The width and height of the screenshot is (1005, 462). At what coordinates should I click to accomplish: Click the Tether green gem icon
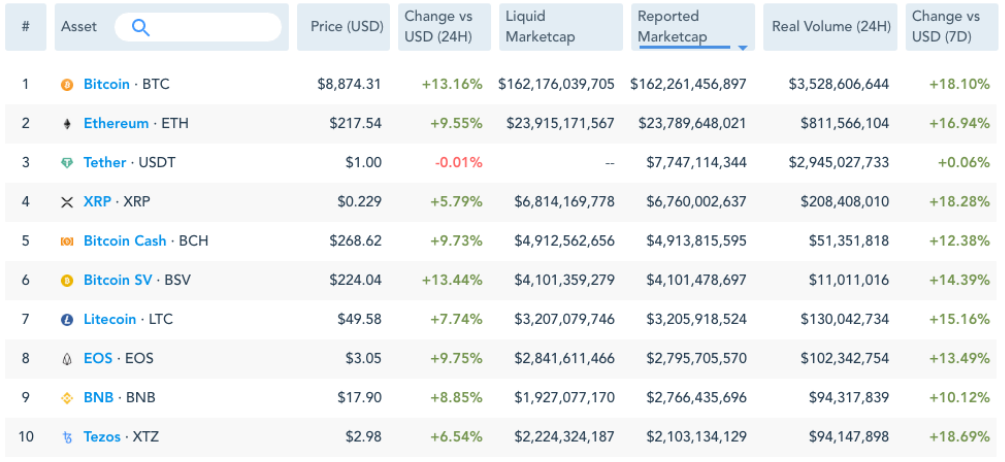tap(67, 163)
